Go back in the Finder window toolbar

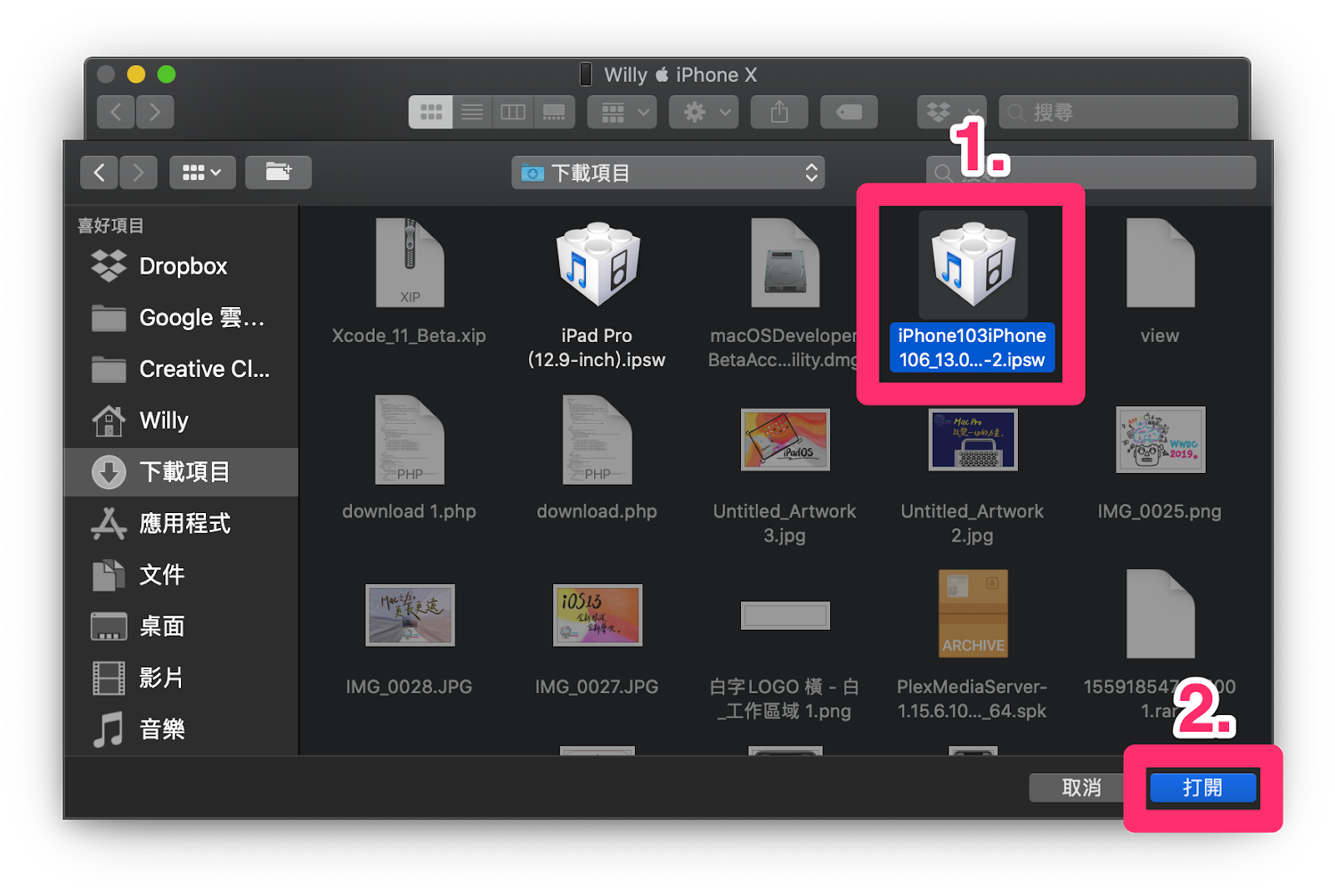[116, 112]
